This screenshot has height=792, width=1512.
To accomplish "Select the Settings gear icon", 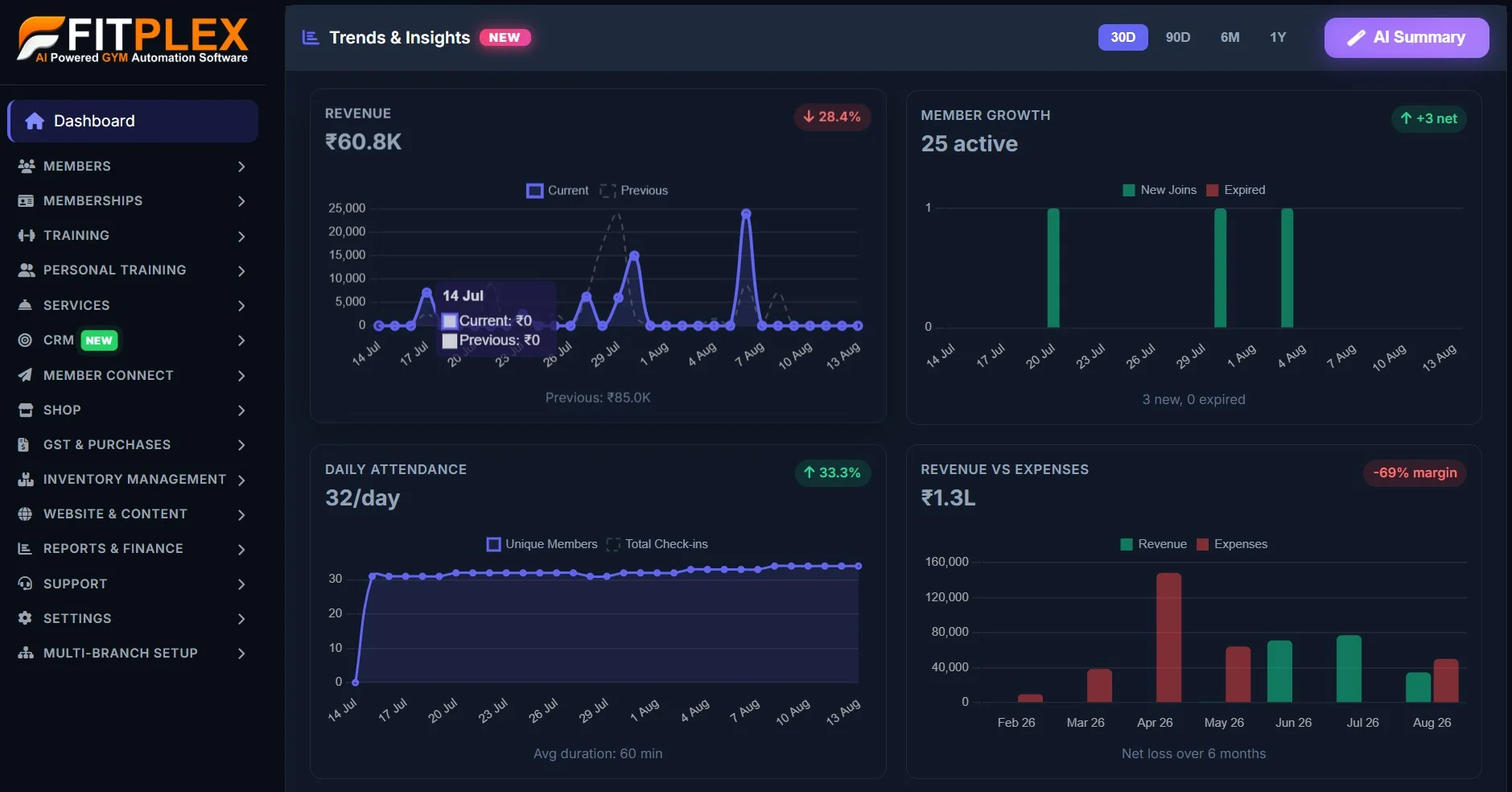I will (26, 618).
